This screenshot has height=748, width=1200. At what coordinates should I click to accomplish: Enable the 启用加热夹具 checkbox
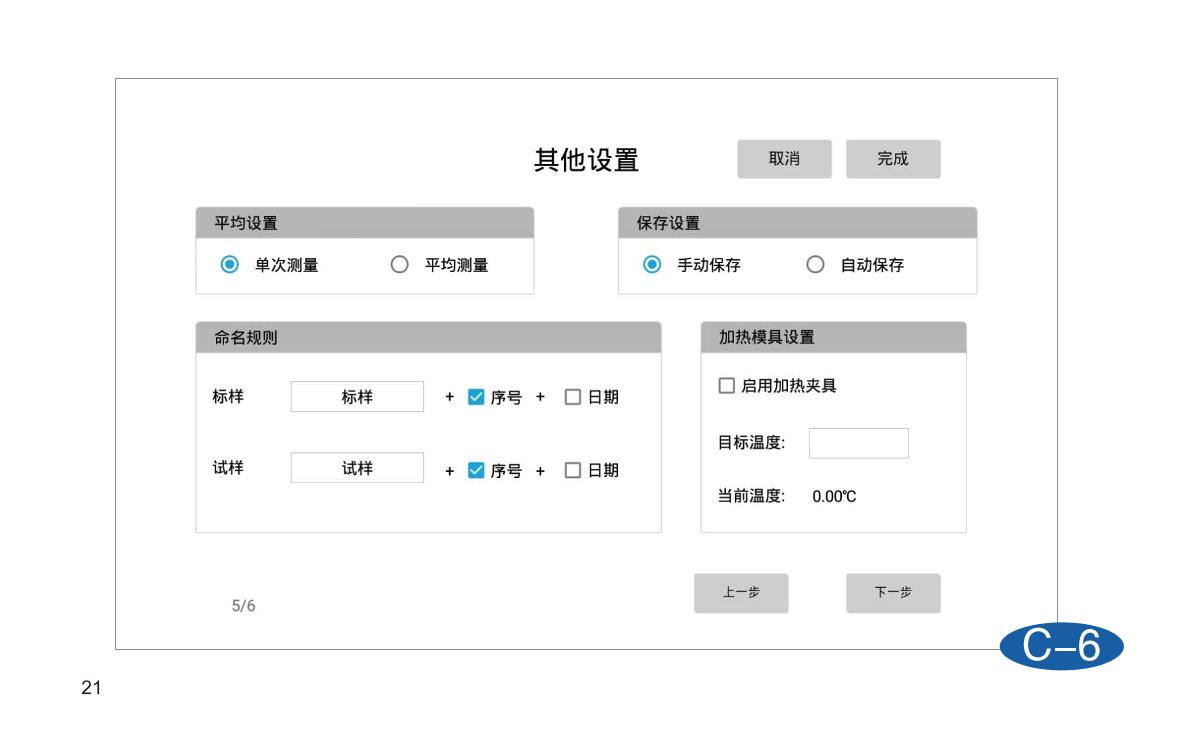pos(727,386)
